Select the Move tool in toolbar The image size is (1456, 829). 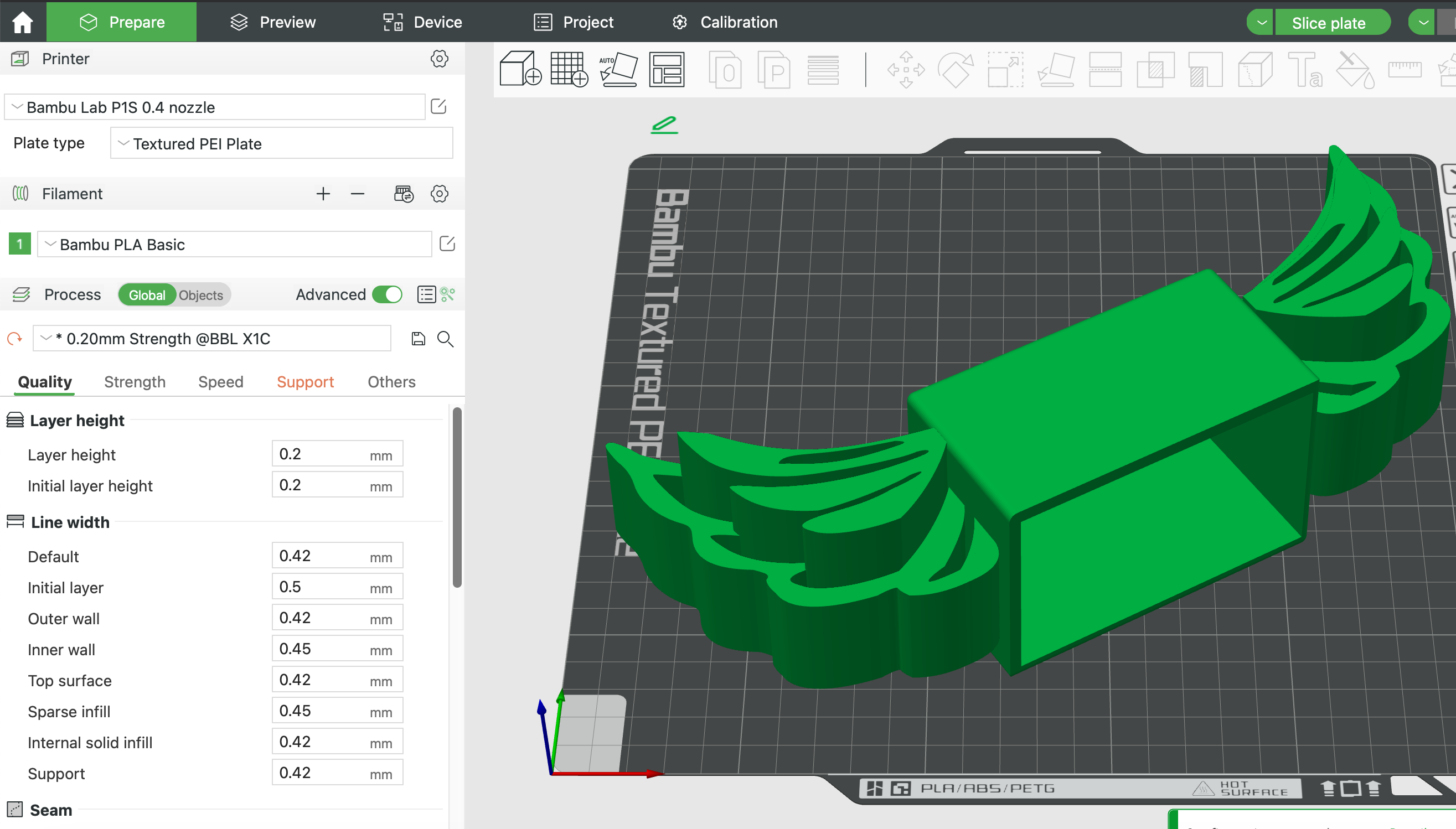[906, 70]
